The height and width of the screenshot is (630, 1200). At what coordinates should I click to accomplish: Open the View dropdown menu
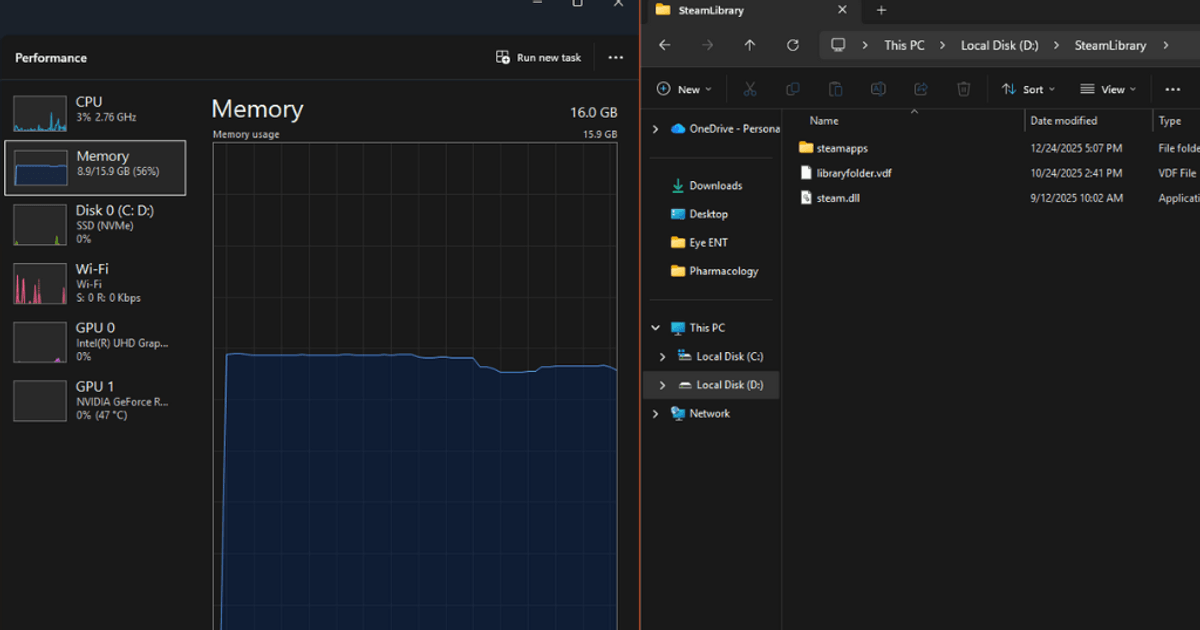tap(1108, 89)
